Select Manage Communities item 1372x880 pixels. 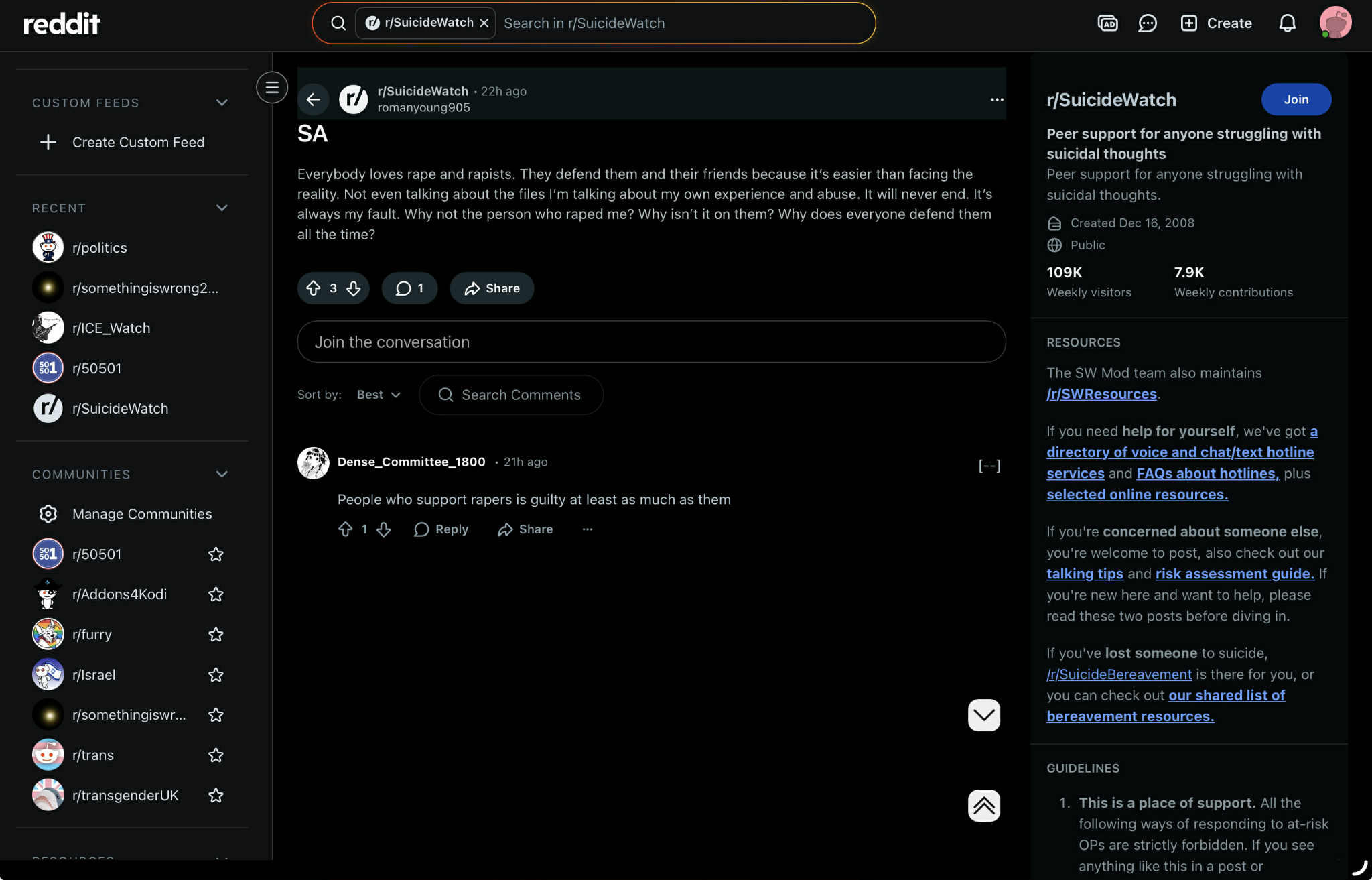(x=141, y=514)
